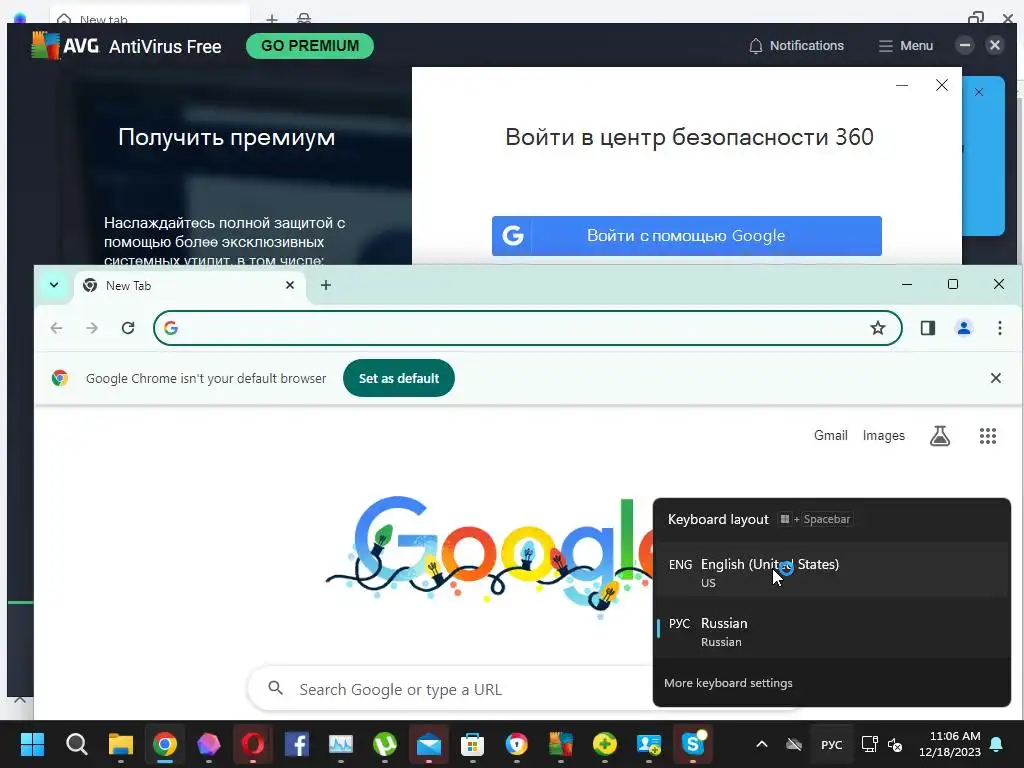Viewport: 1024px width, 768px height.
Task: Click the РУС language indicator in the tray
Action: click(x=831, y=744)
